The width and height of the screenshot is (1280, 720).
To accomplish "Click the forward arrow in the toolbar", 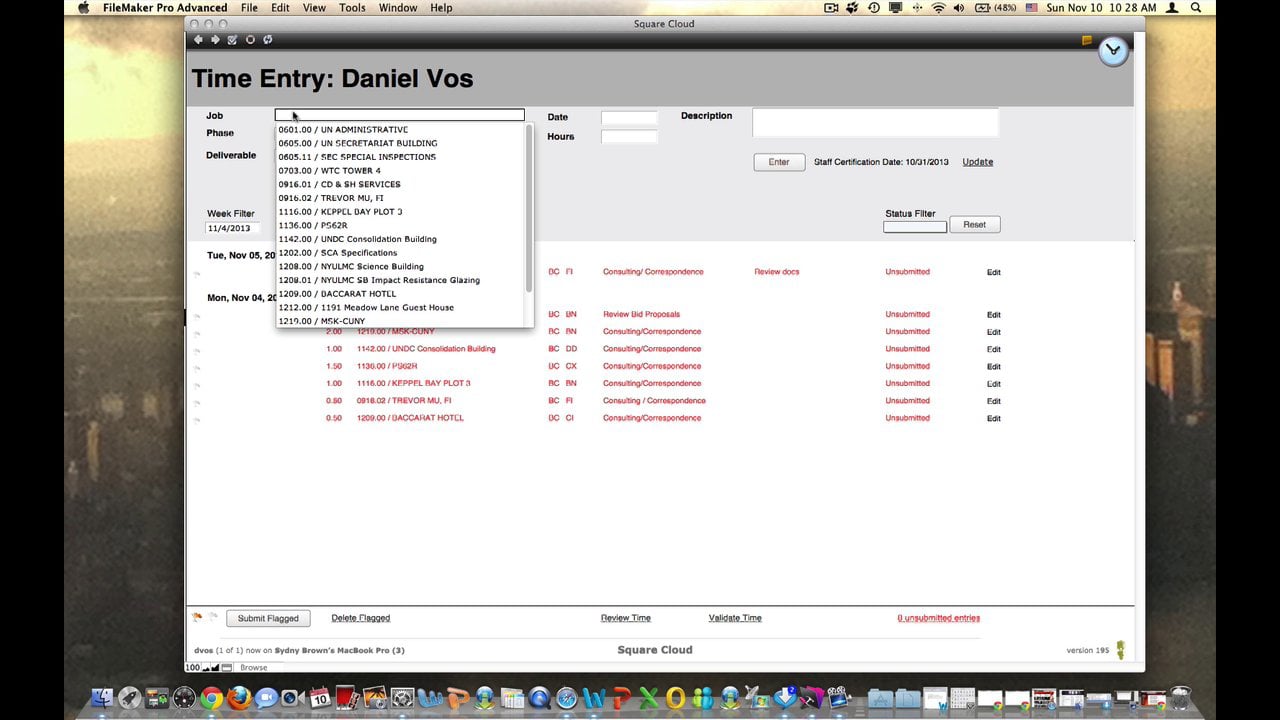I will 215,40.
